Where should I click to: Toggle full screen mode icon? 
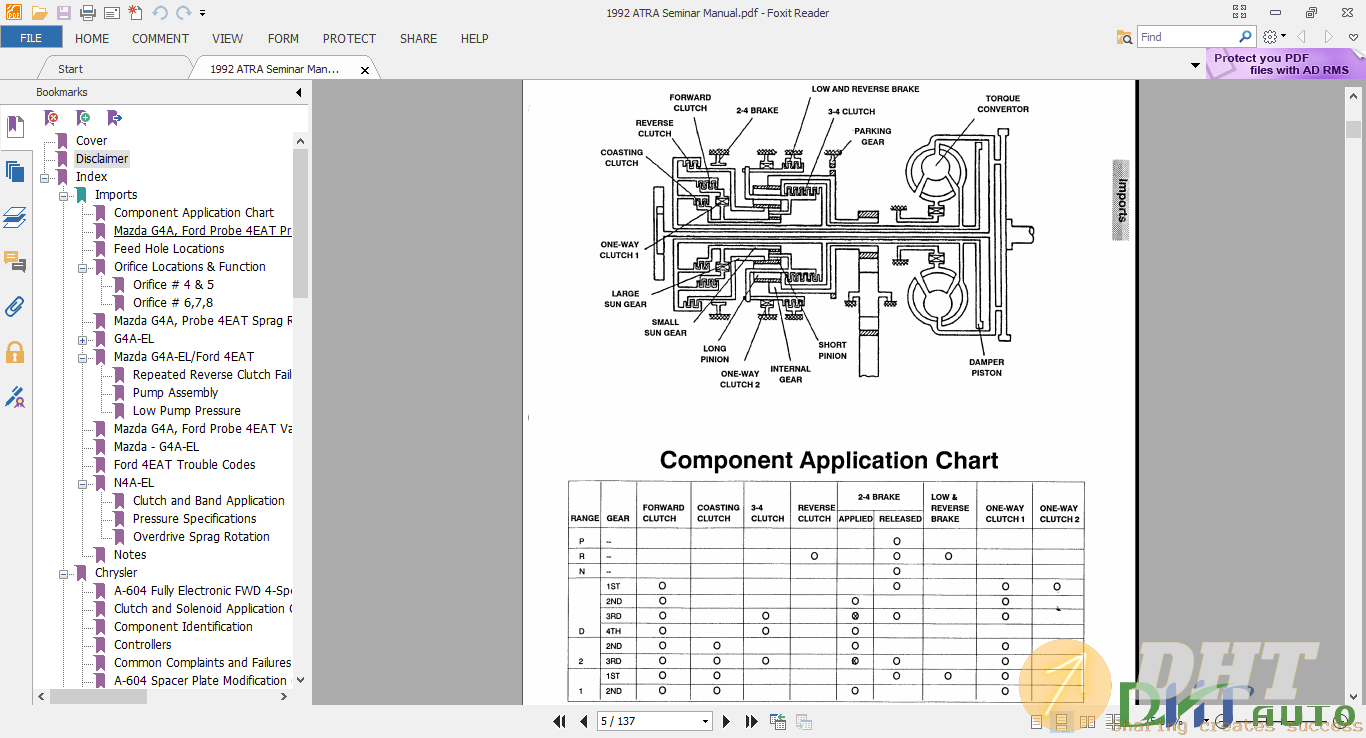[x=1240, y=12]
